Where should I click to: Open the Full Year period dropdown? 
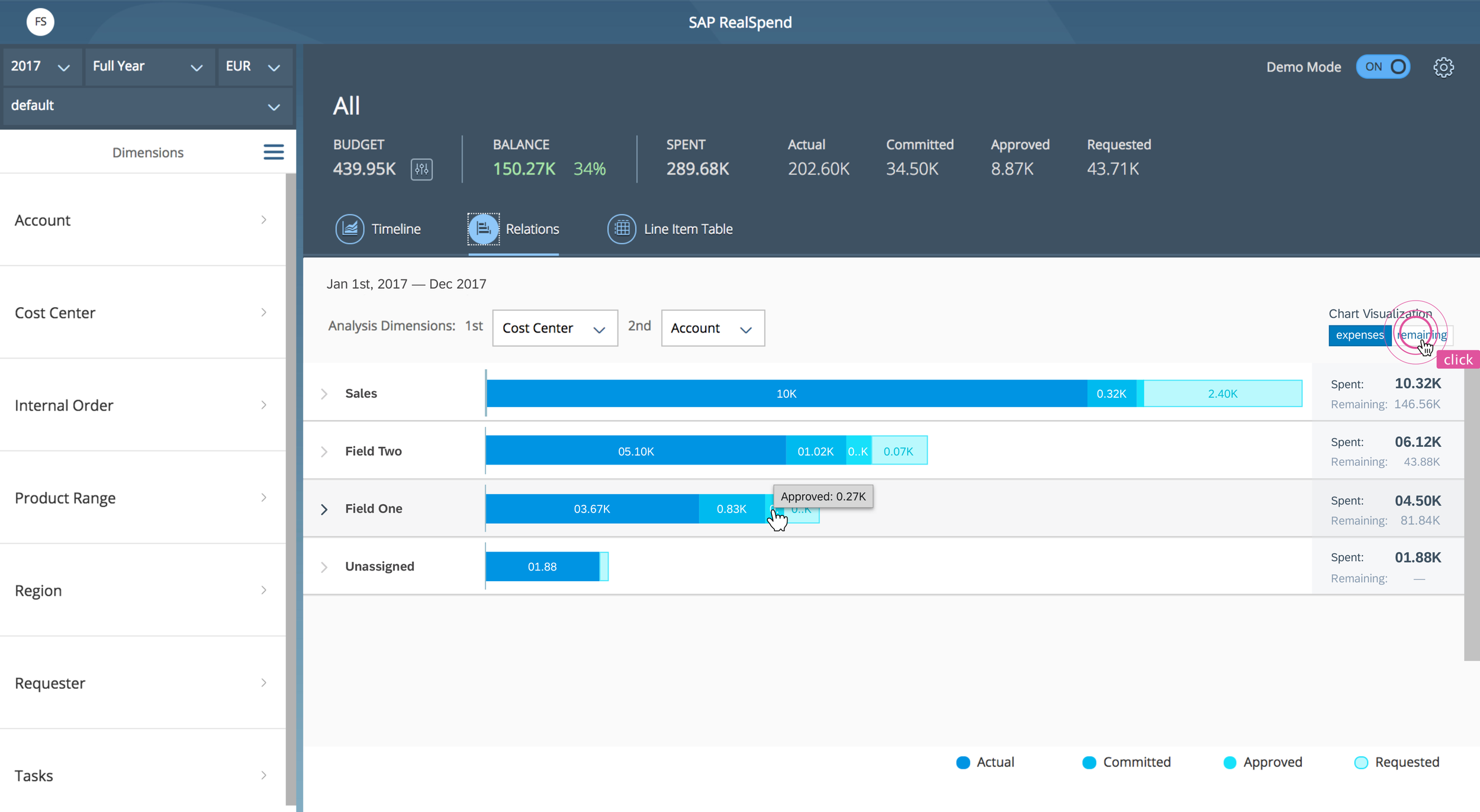coord(149,67)
